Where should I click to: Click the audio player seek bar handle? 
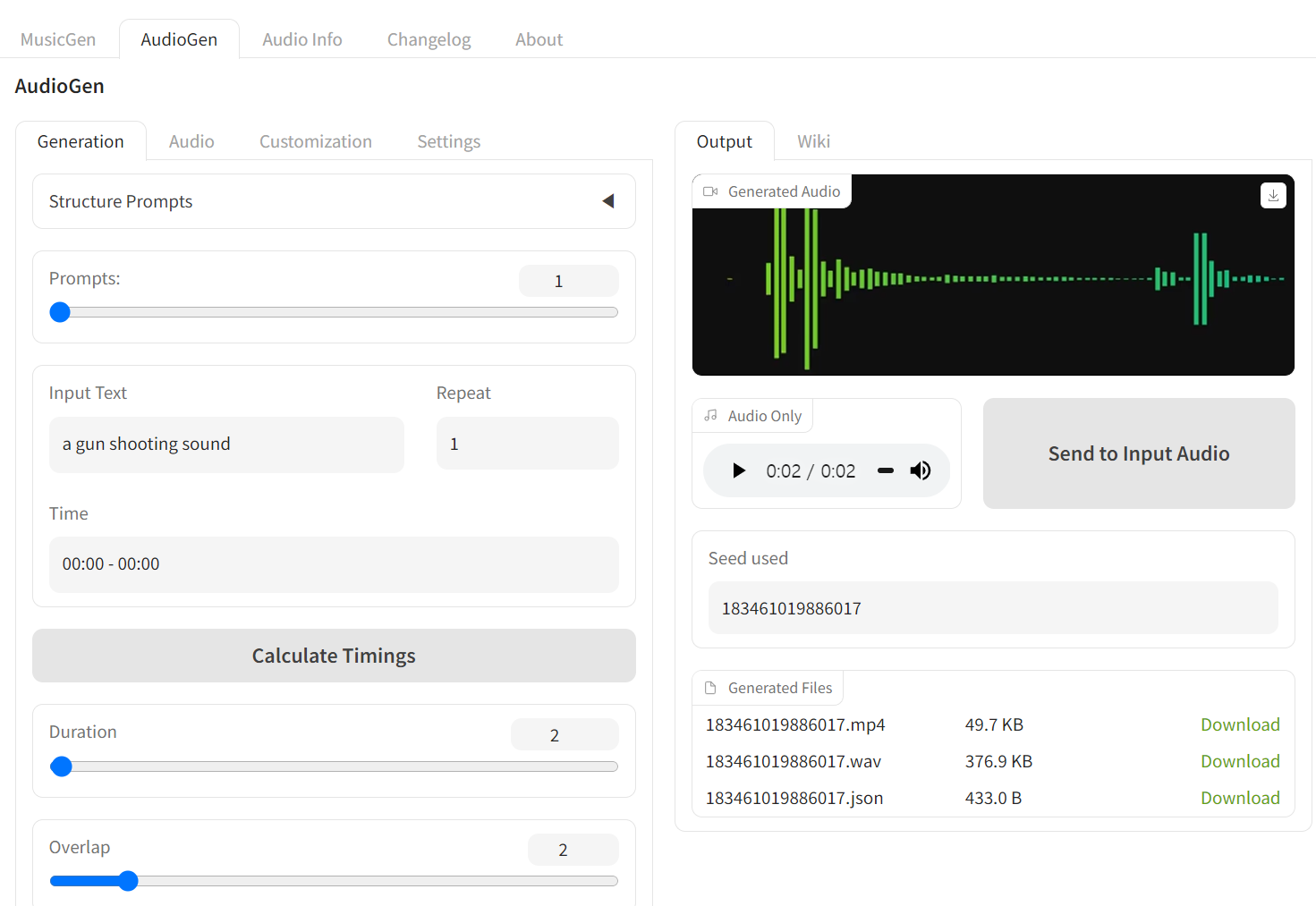pos(886,470)
